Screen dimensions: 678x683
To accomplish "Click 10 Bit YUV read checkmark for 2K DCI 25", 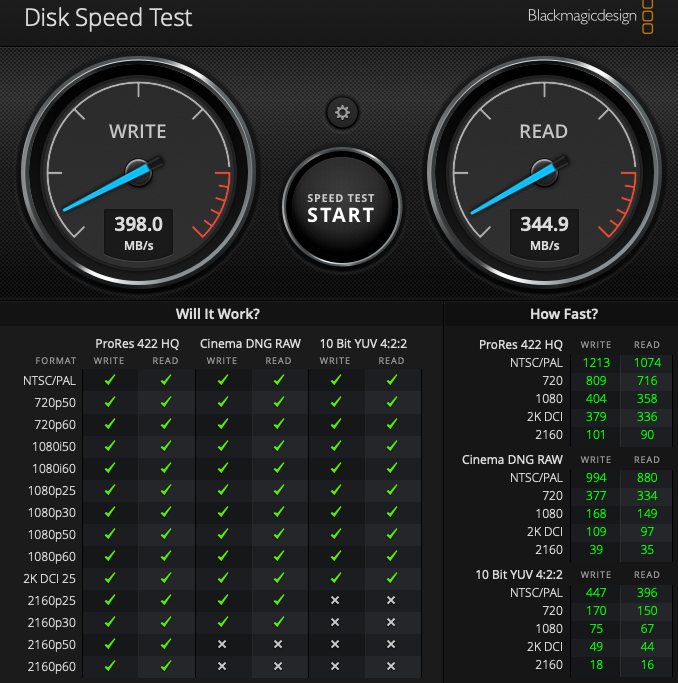I will (392, 578).
